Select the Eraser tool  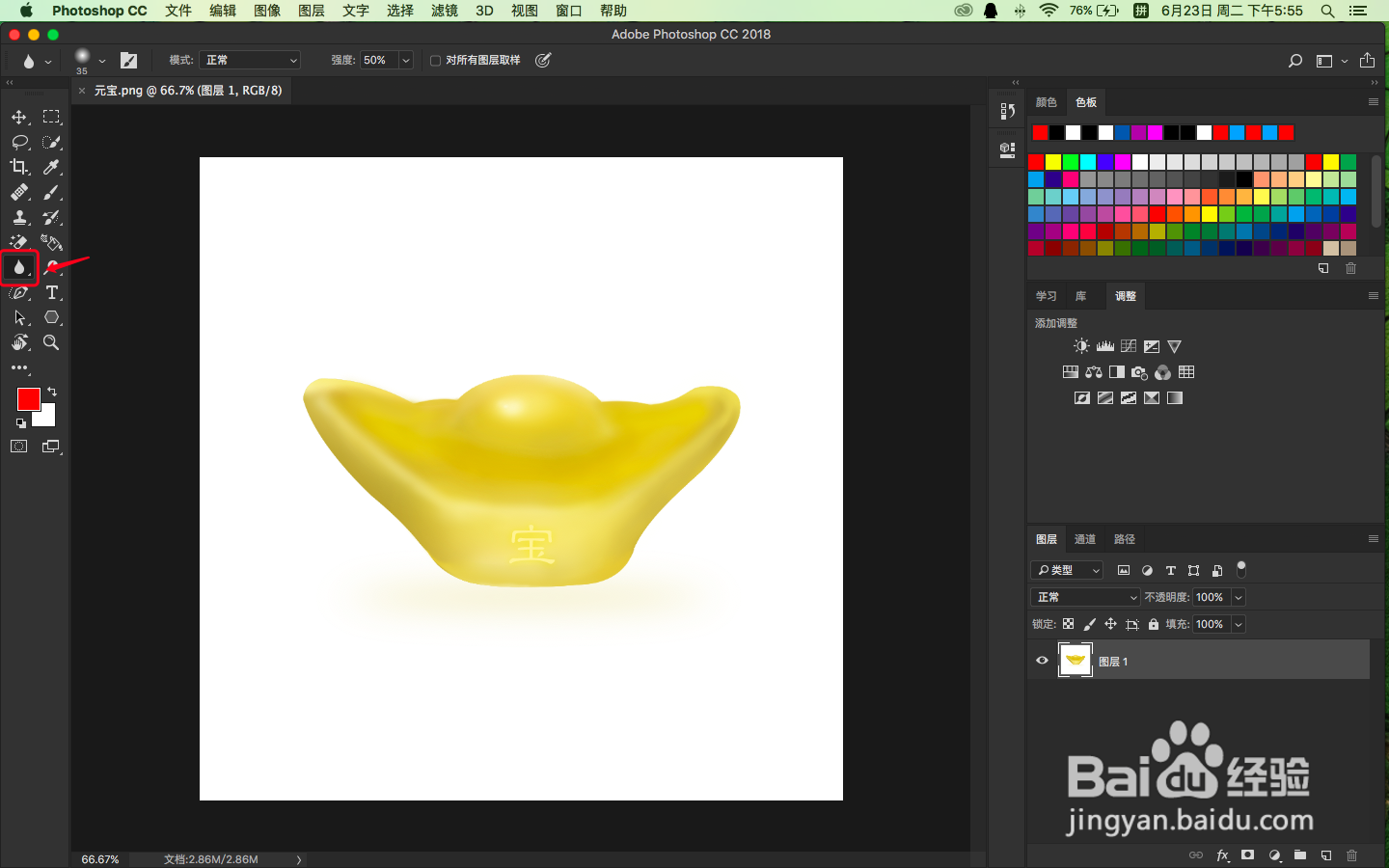coord(19,242)
